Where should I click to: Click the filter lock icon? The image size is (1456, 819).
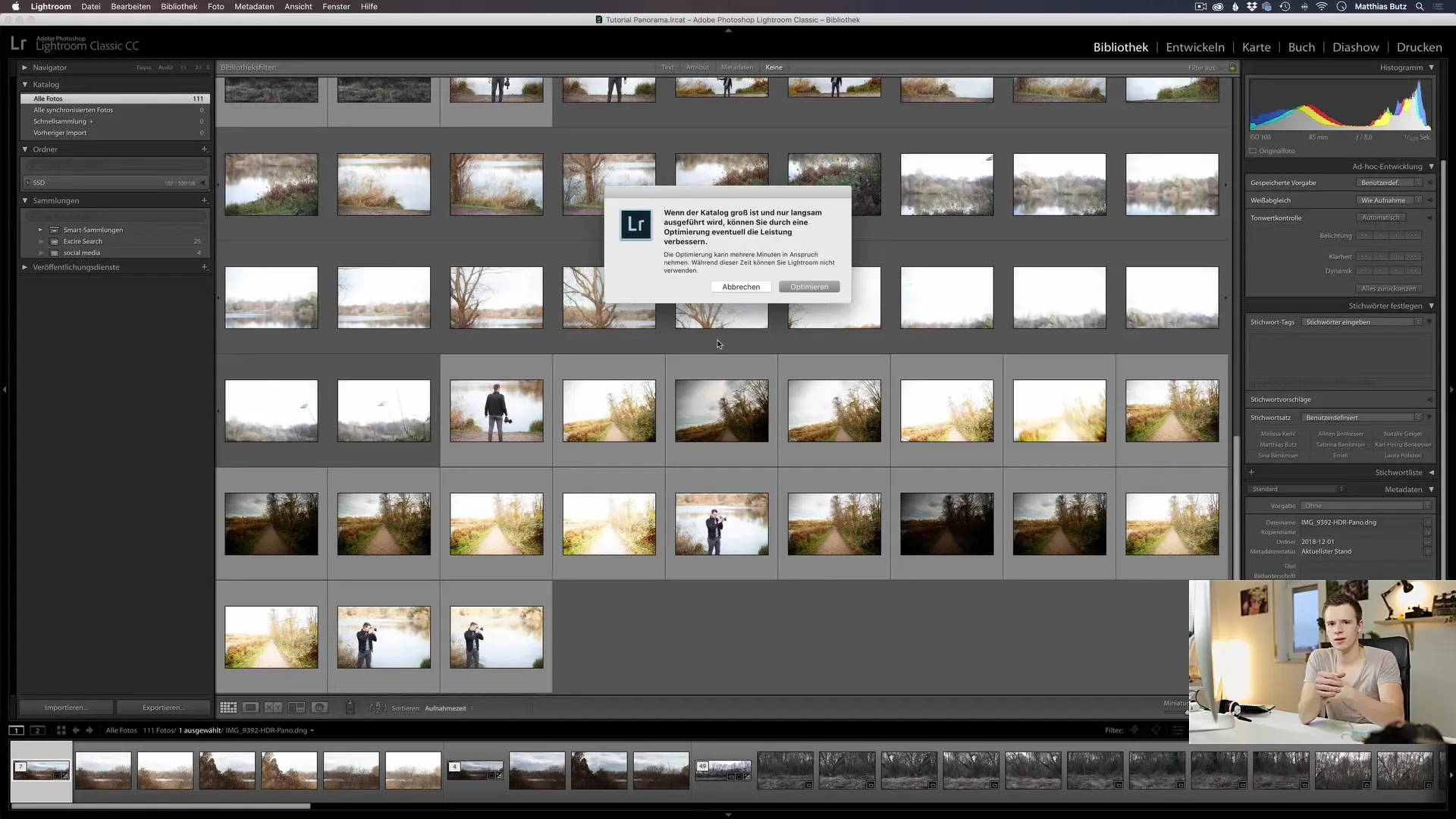click(1232, 67)
